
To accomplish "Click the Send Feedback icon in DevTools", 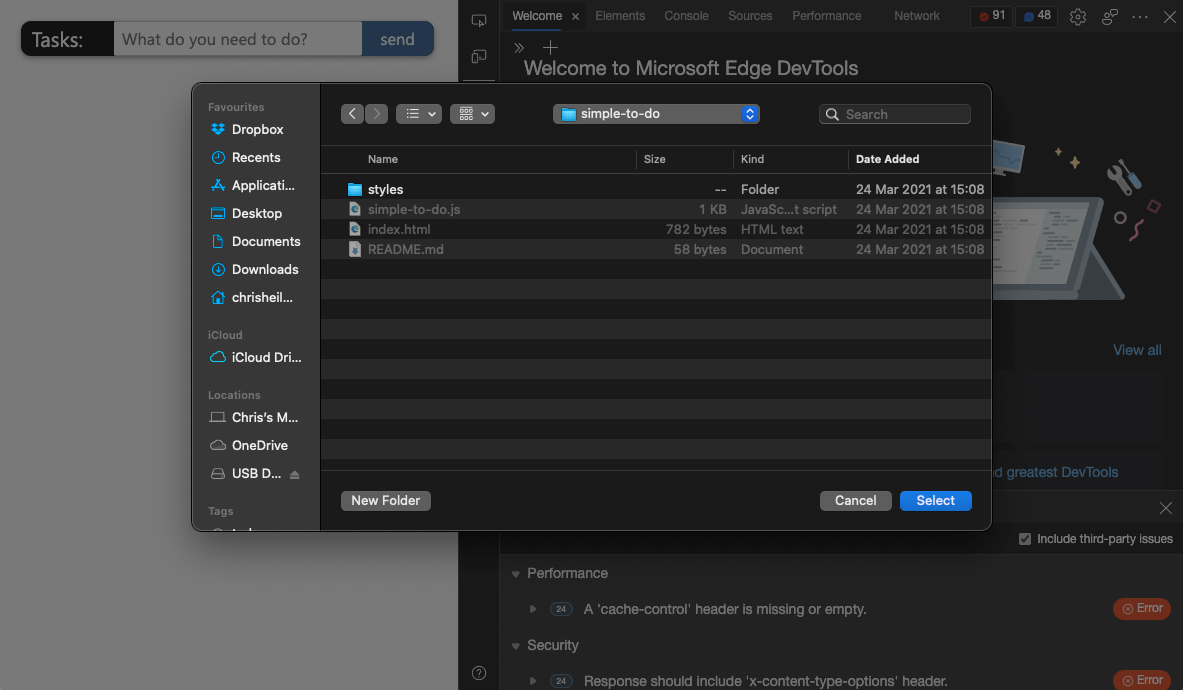I will coord(1109,17).
